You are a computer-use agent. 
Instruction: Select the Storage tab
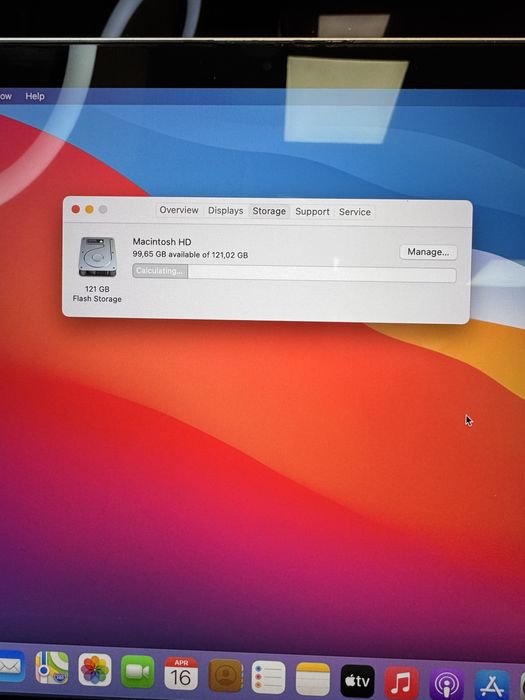tap(269, 211)
